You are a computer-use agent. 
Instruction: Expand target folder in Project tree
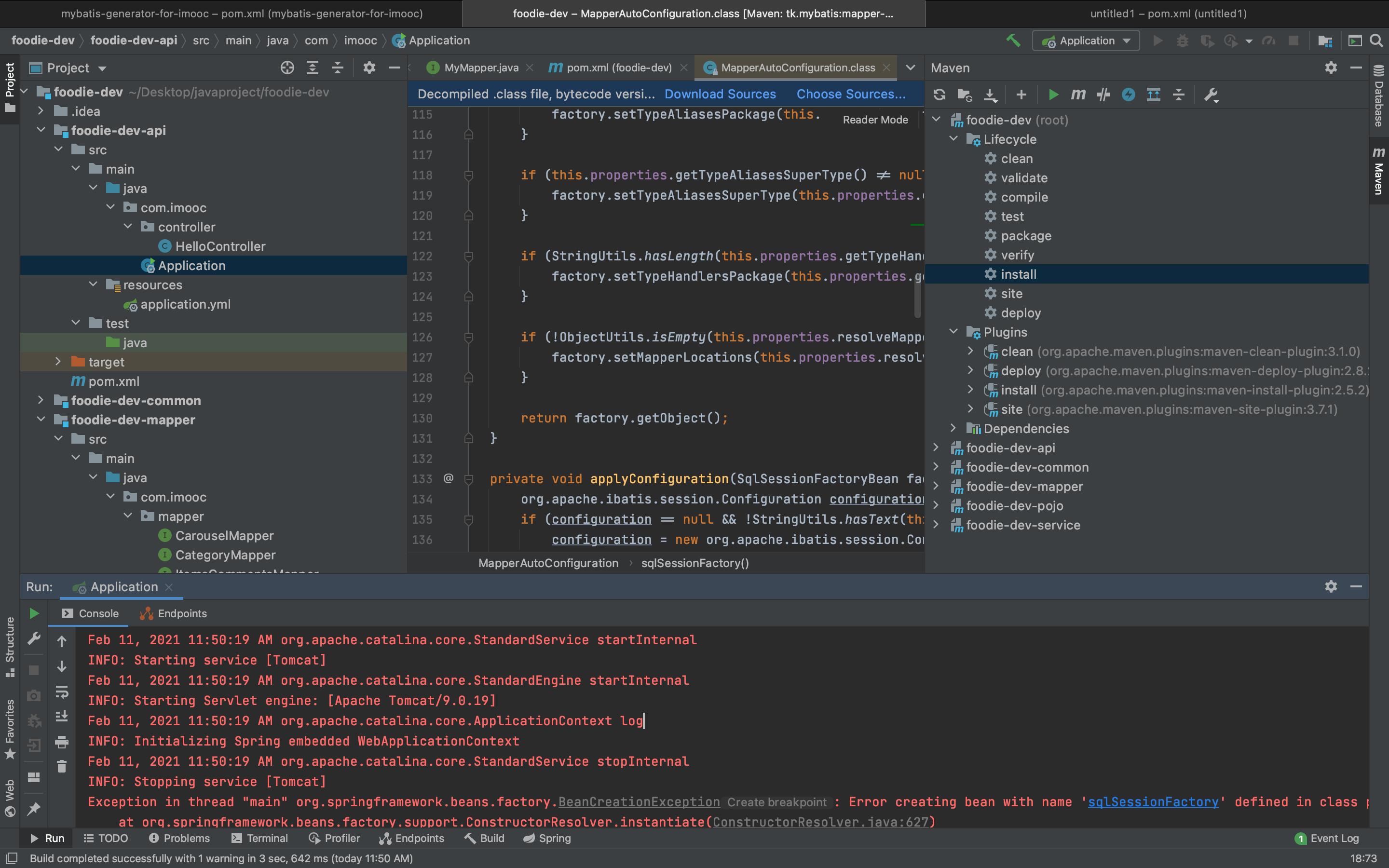(58, 361)
